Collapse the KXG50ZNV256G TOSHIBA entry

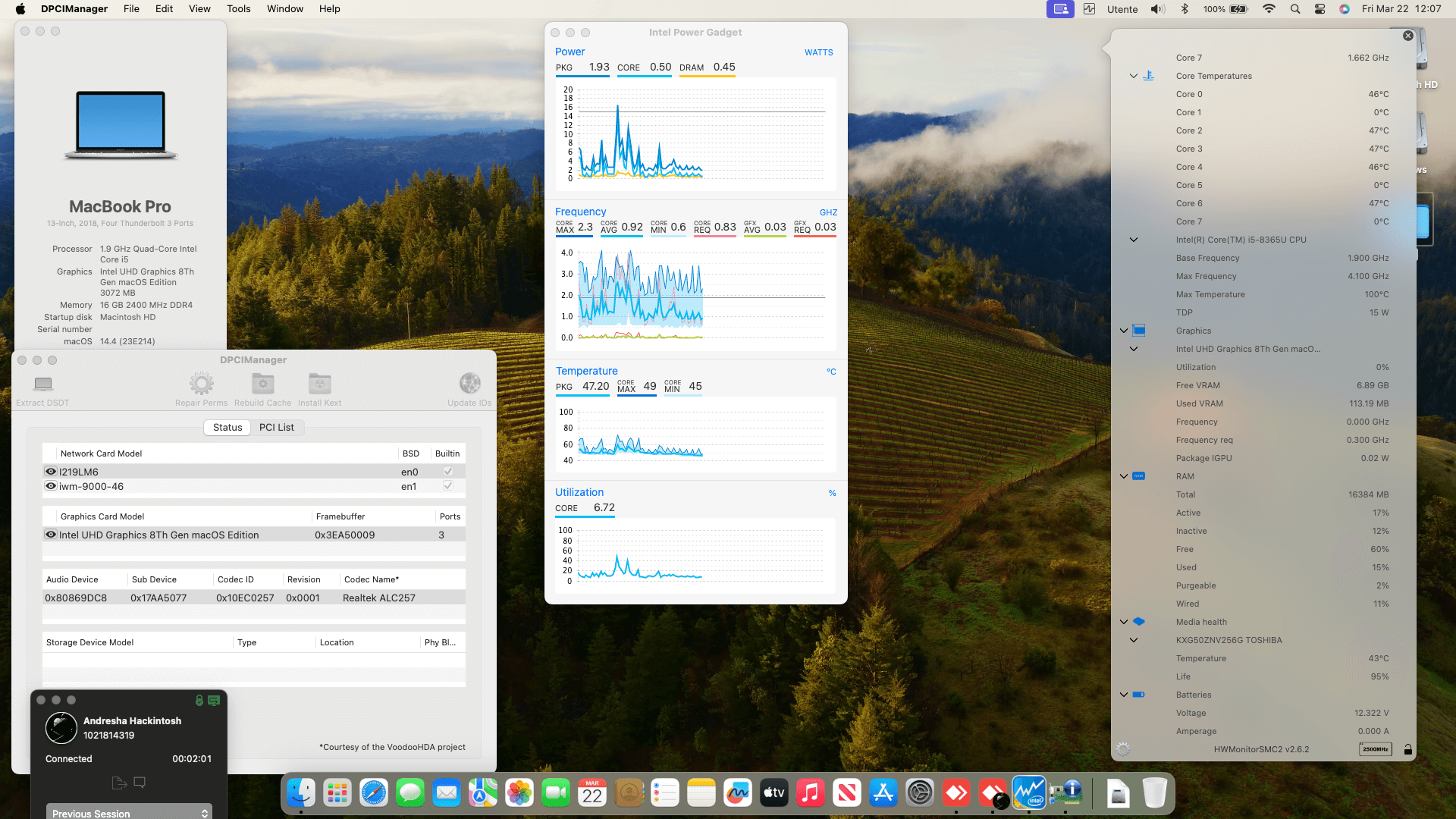point(1134,640)
